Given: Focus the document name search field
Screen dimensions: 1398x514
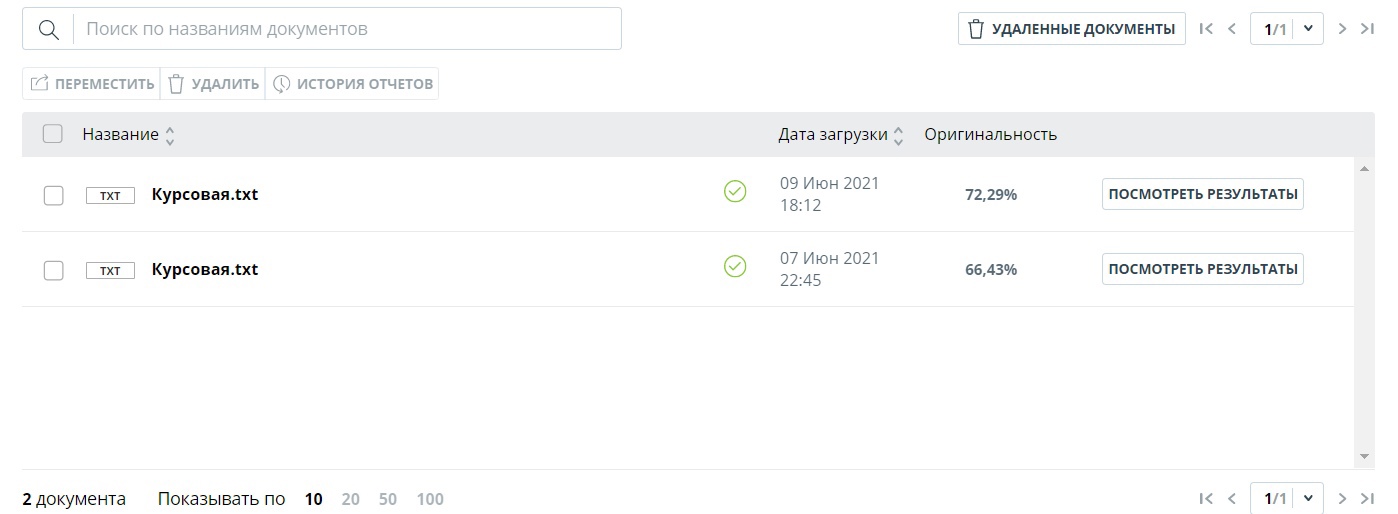Looking at the screenshot, I should (x=348, y=29).
